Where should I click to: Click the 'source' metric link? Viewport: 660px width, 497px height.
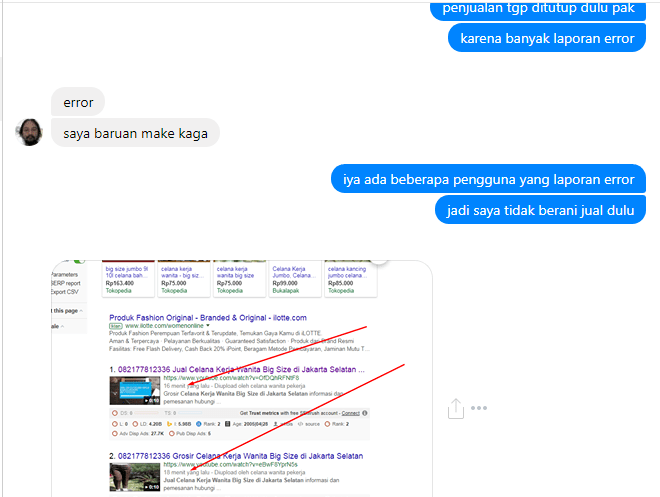(309, 424)
